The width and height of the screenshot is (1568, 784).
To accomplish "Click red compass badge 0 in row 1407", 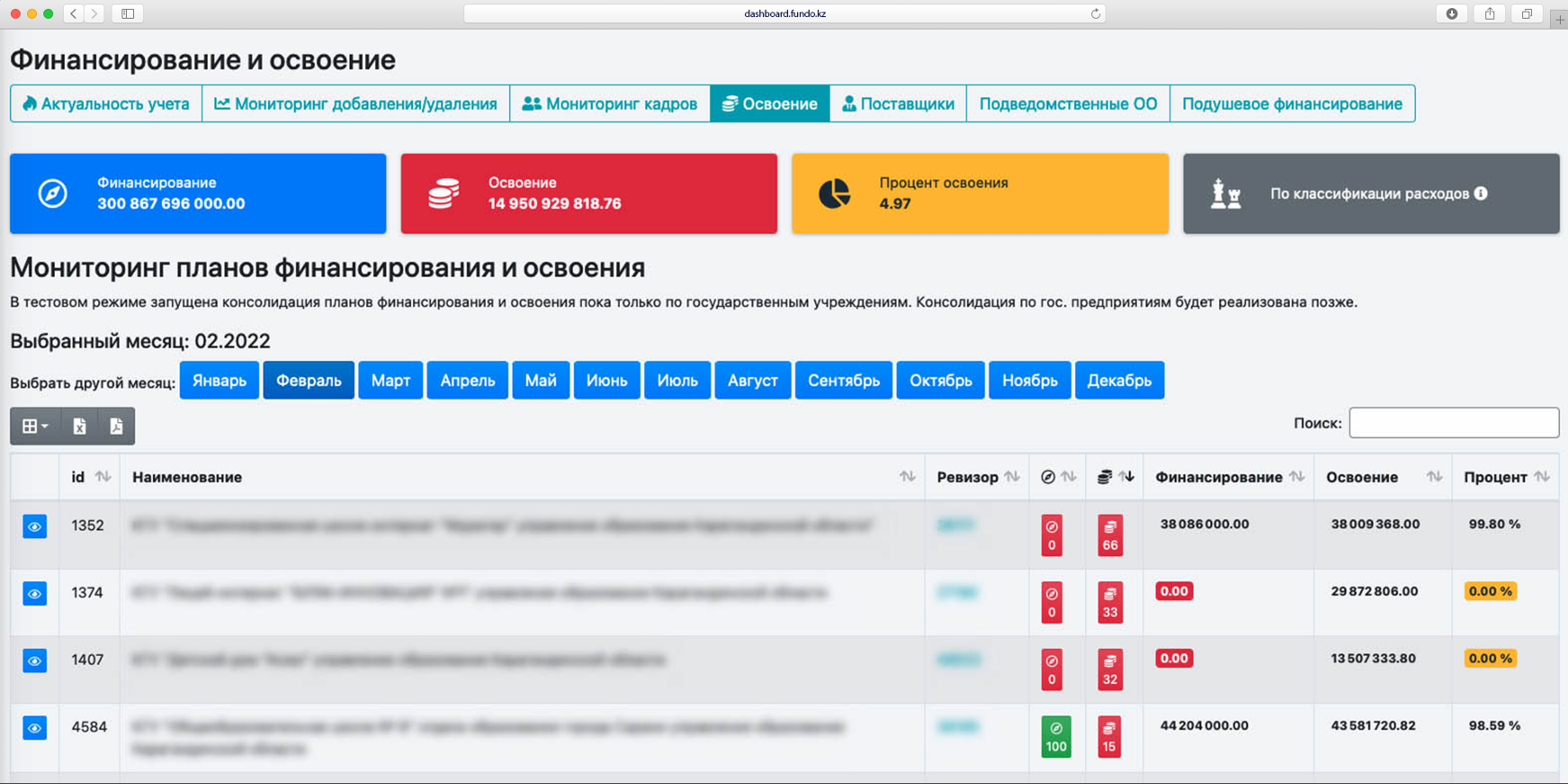I will 1052,670.
